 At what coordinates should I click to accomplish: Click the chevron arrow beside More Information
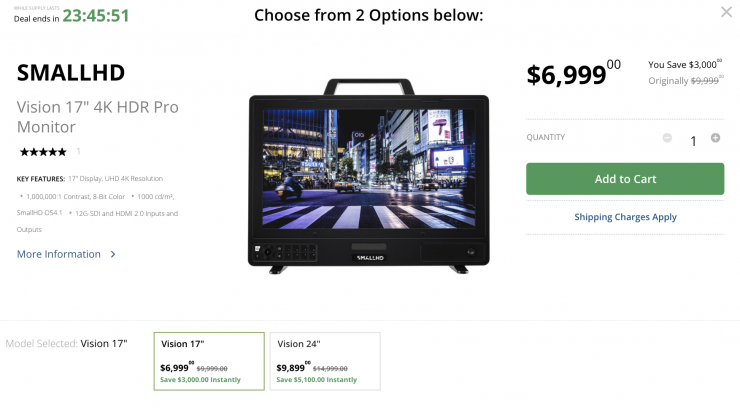113,254
